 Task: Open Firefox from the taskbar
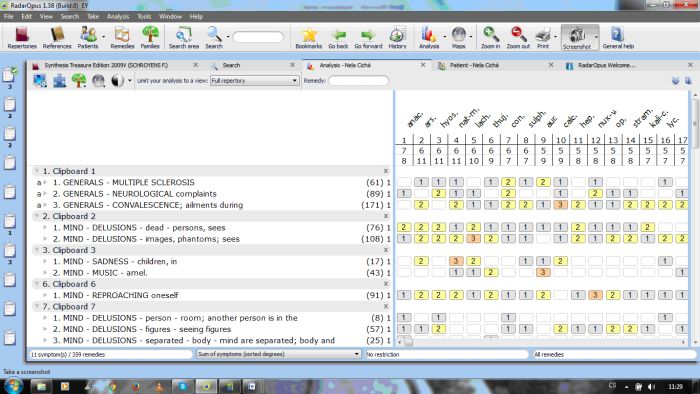coord(136,386)
